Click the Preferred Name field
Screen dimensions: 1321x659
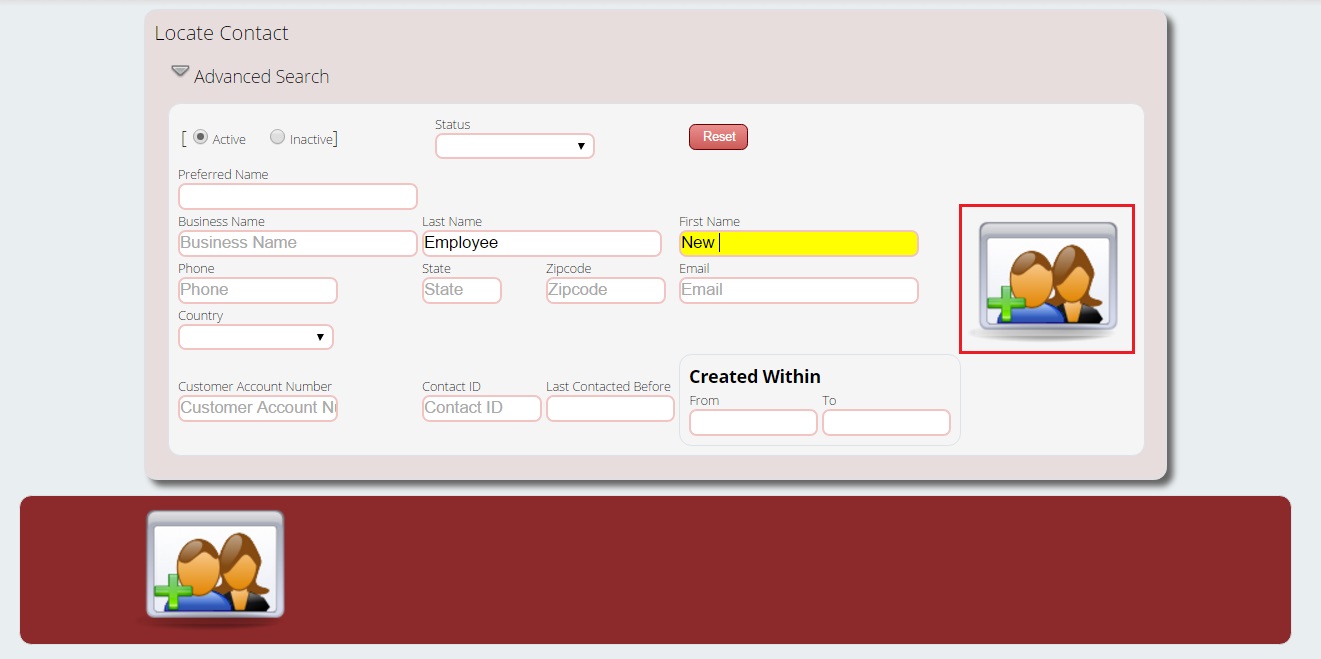pos(297,196)
